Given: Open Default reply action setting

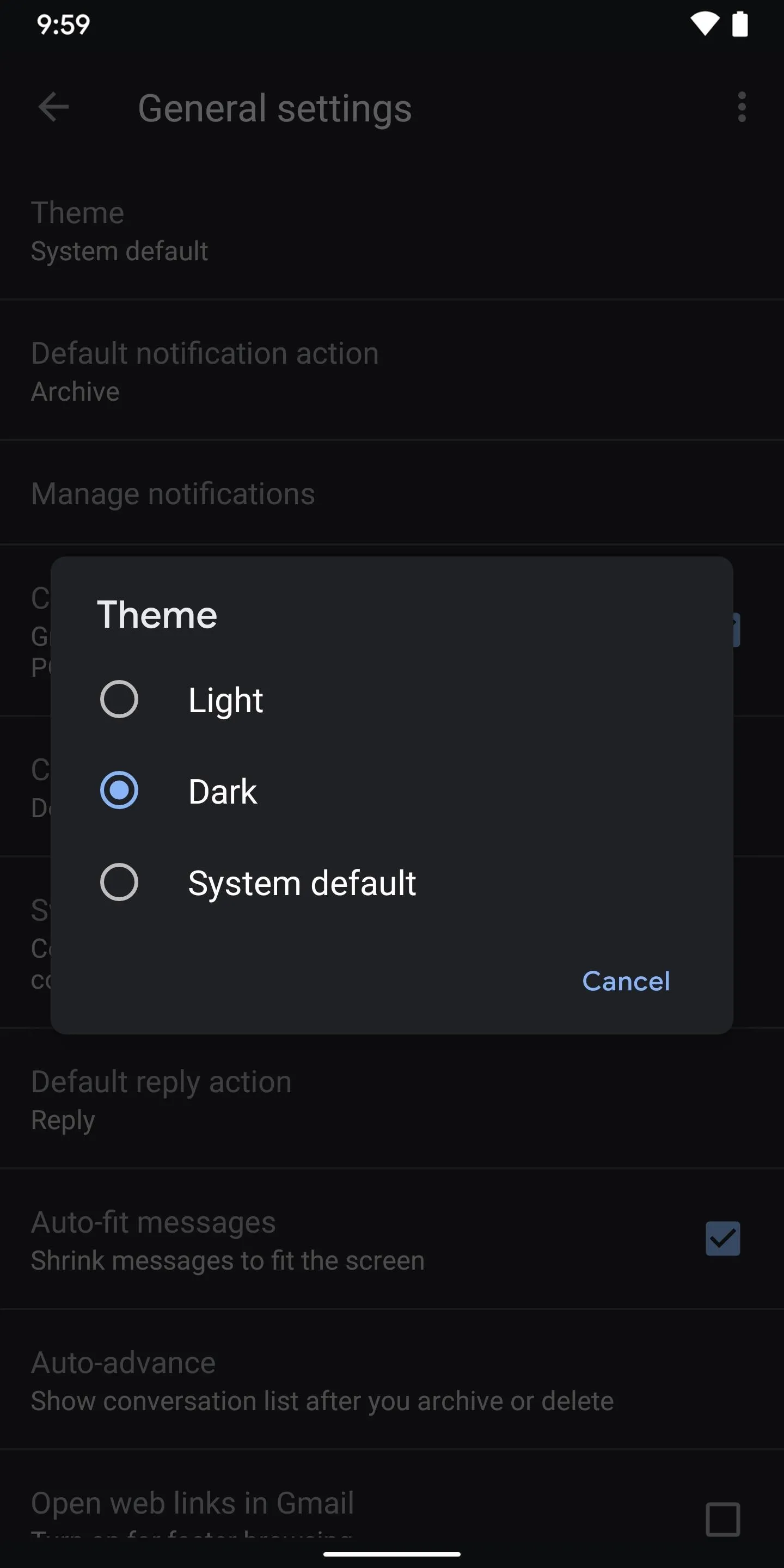Looking at the screenshot, I should 392,1099.
